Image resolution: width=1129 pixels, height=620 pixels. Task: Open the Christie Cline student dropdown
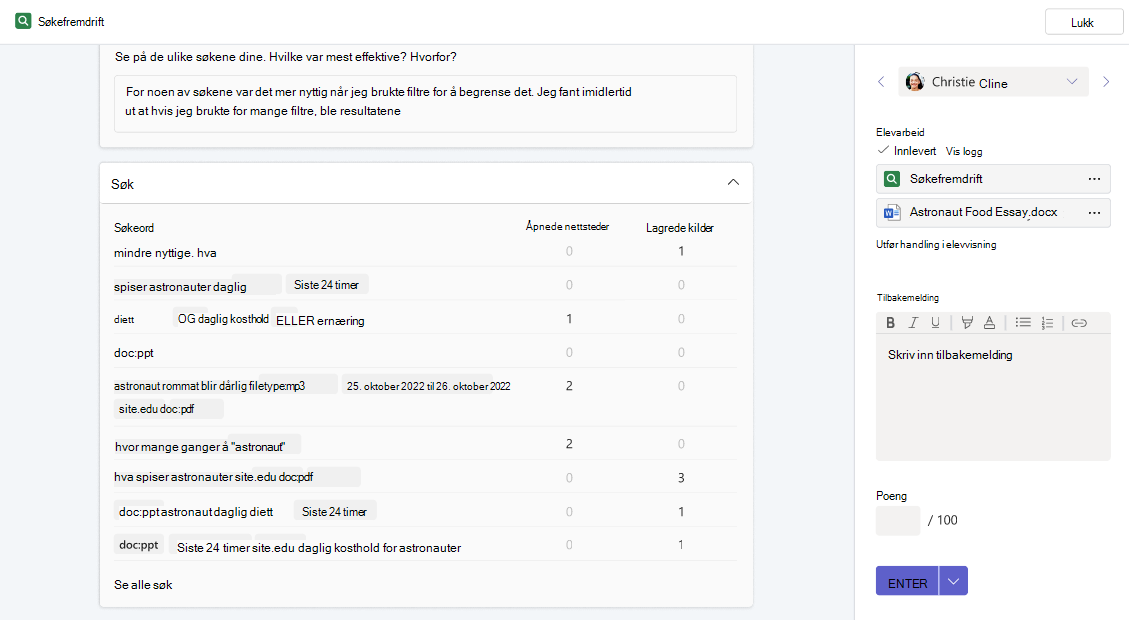[x=993, y=82]
